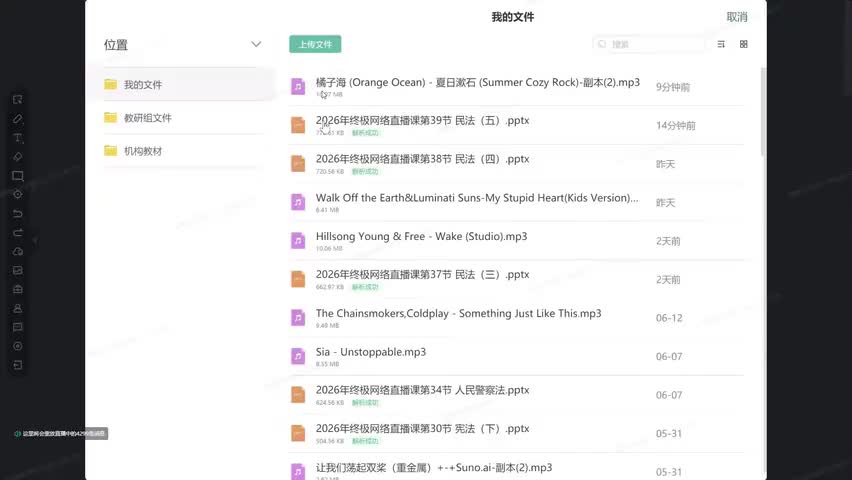Click music icon of 橘子海 Orange Ocean file
The width and height of the screenshot is (852, 480).
coord(298,86)
